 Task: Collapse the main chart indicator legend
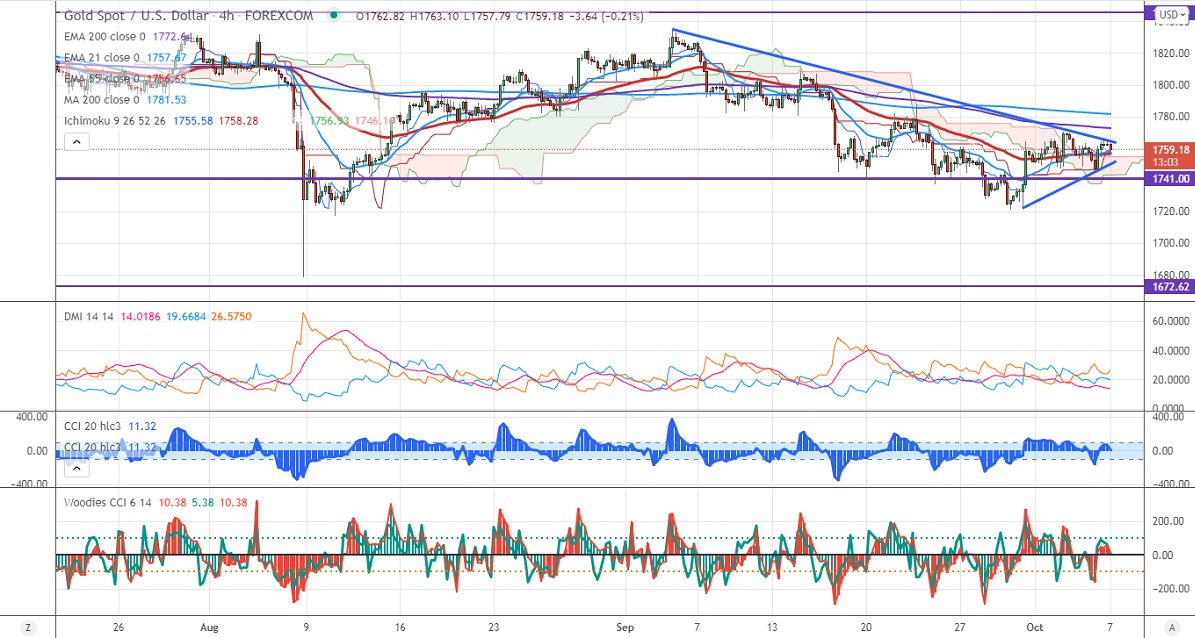point(77,141)
